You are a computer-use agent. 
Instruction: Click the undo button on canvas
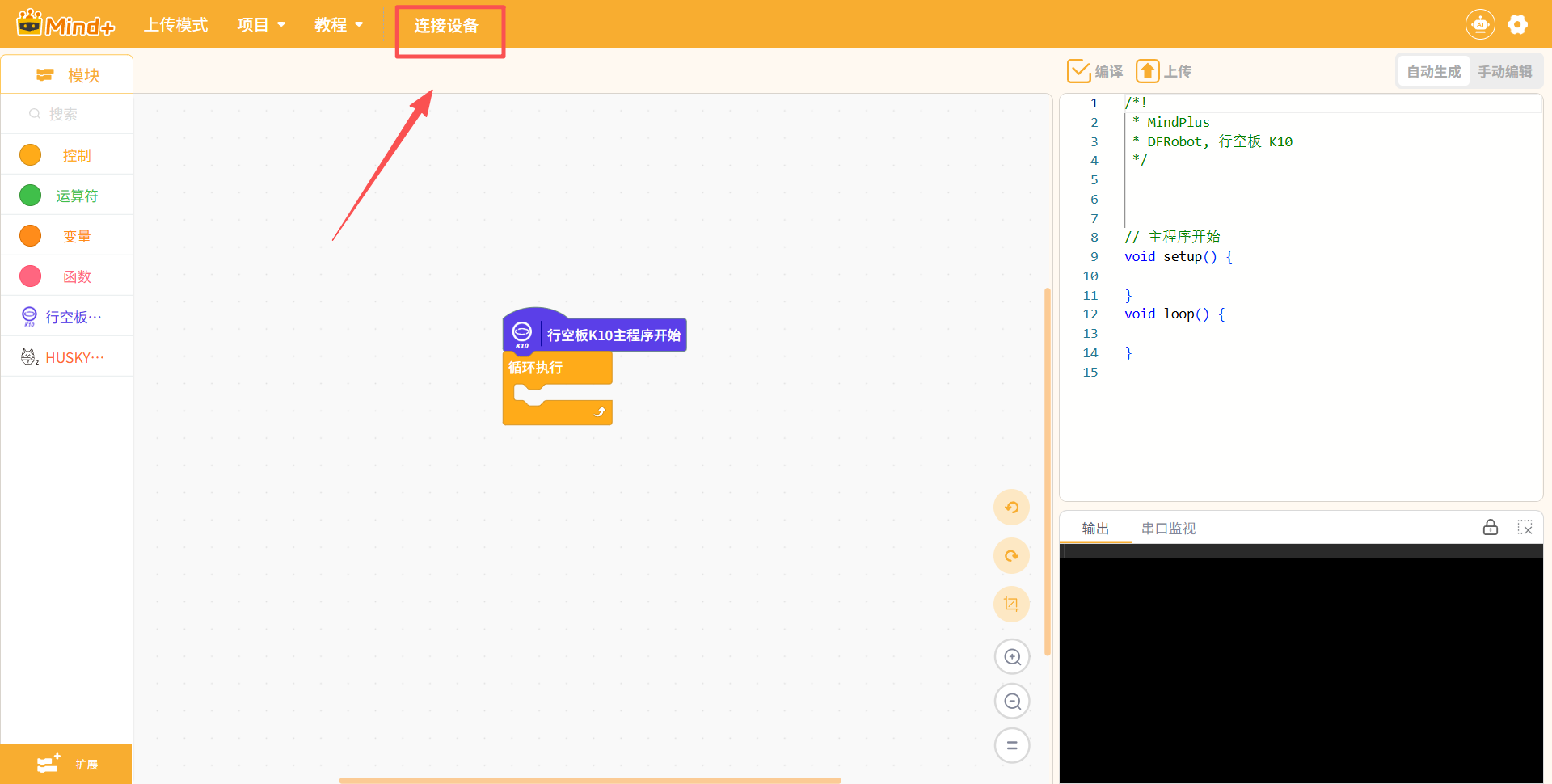click(1011, 508)
